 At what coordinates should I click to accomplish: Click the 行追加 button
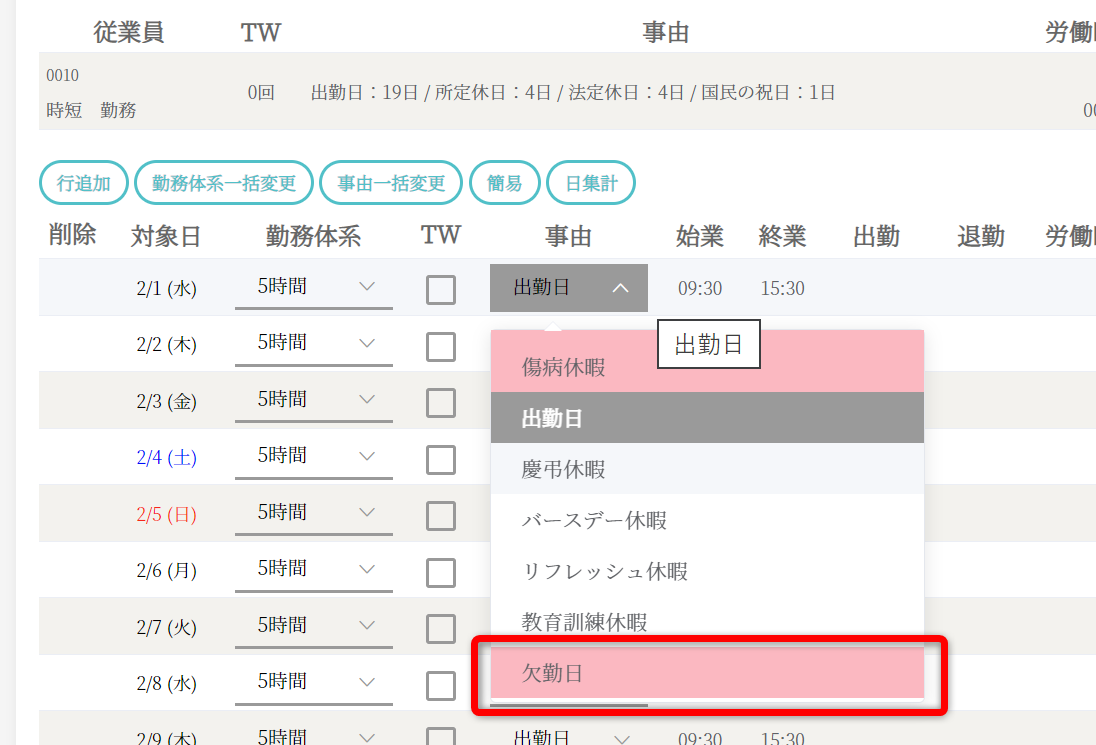[x=84, y=183]
